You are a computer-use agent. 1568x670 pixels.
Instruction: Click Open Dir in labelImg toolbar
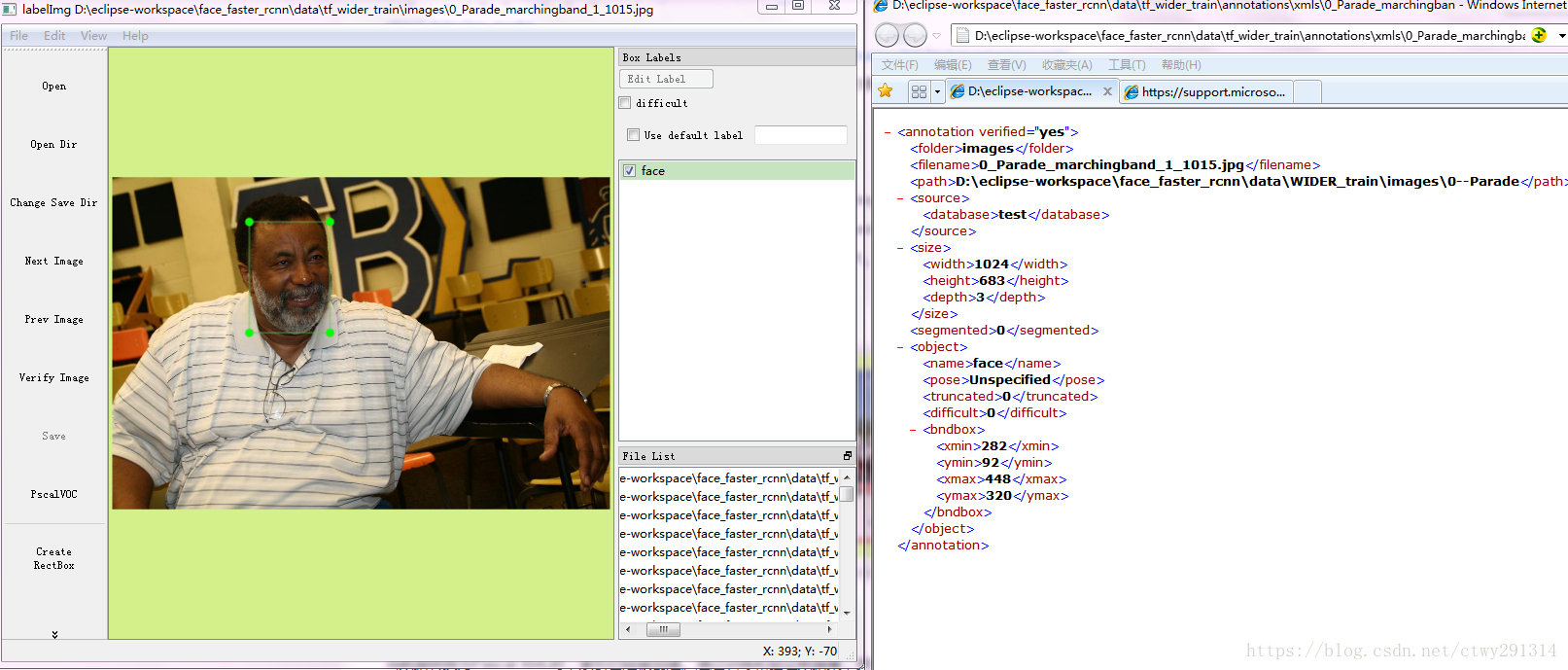pyautogui.click(x=54, y=145)
